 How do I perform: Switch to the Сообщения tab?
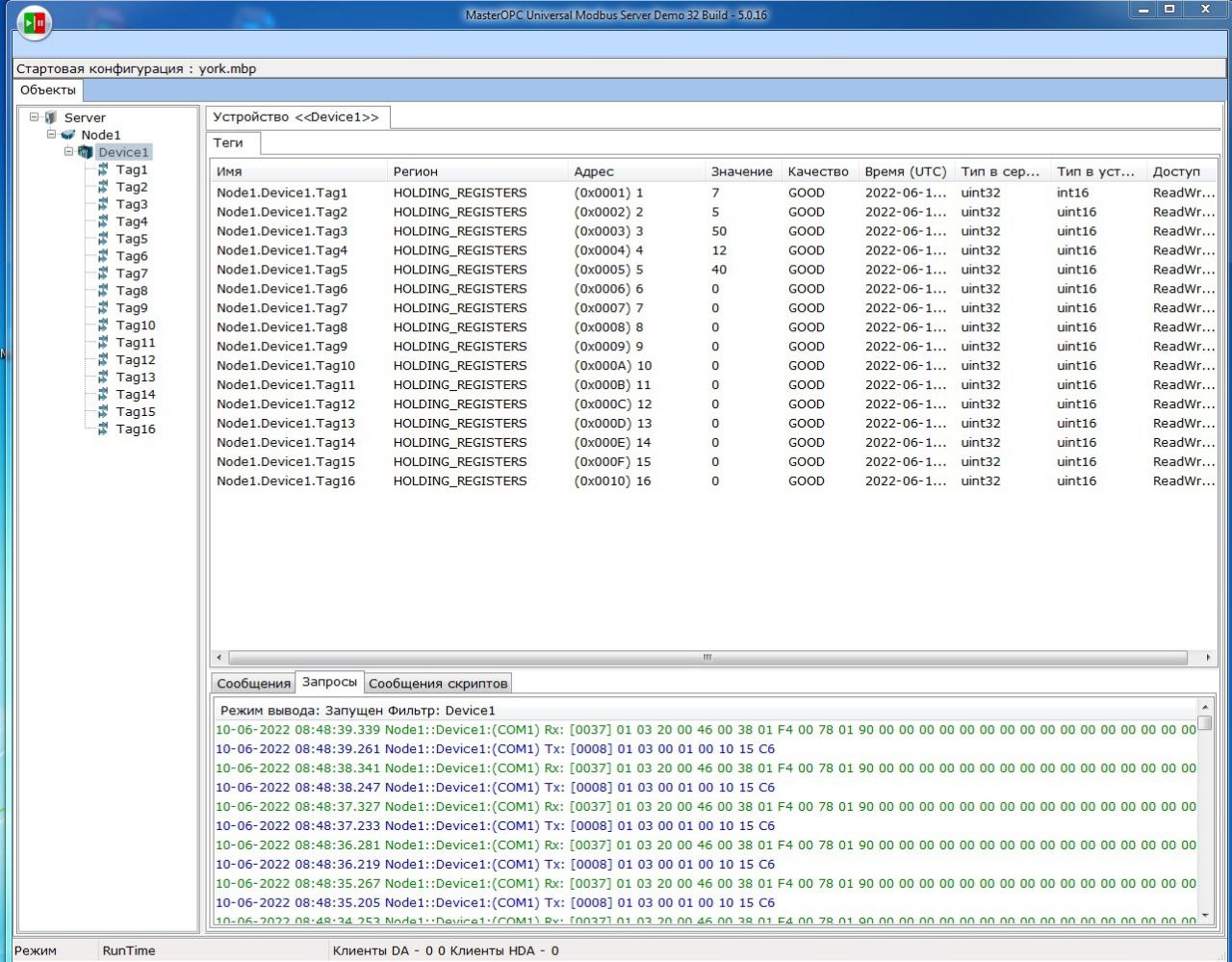[x=253, y=683]
